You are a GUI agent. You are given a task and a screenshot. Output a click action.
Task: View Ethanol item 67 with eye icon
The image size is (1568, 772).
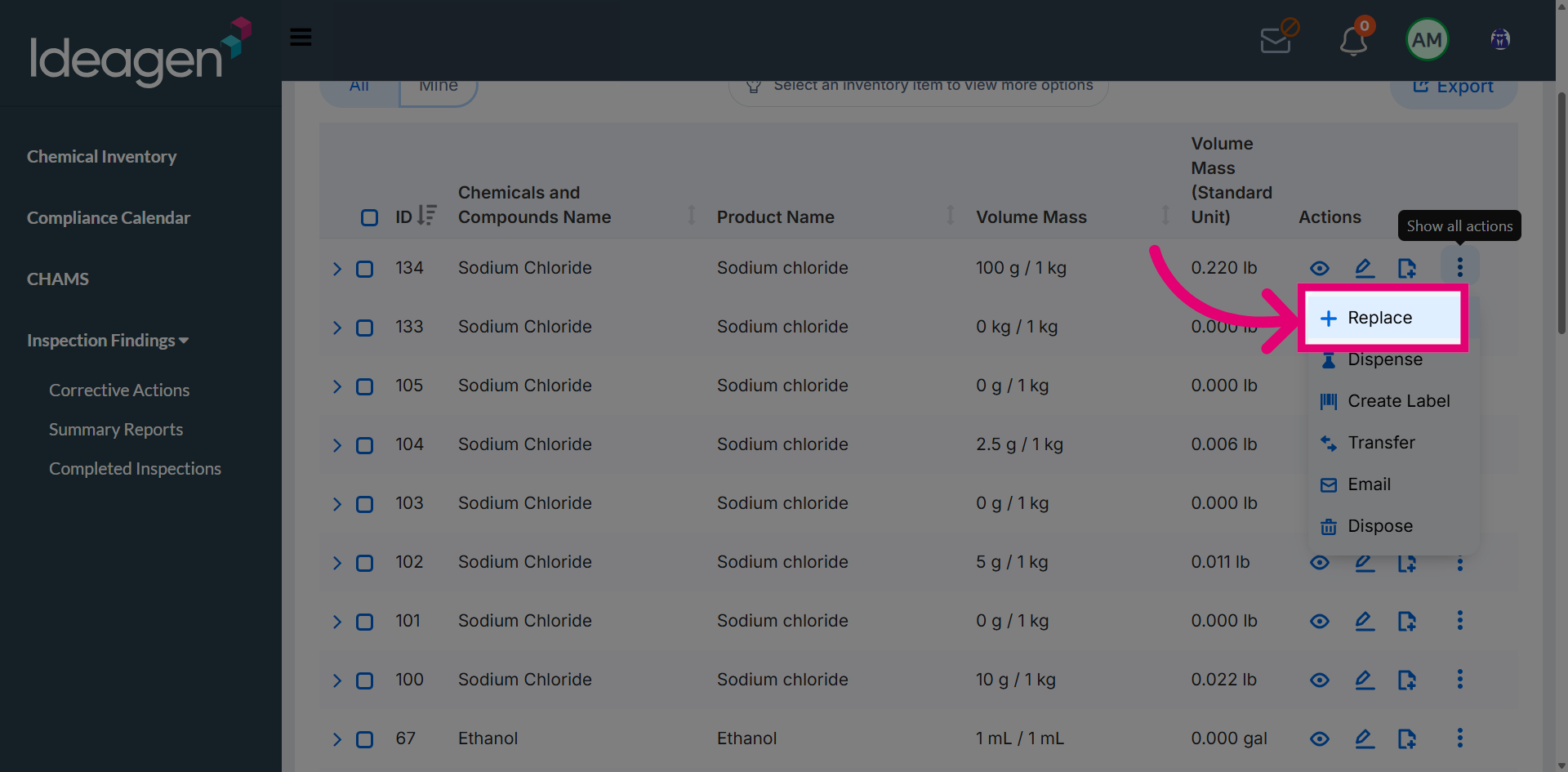(1320, 739)
